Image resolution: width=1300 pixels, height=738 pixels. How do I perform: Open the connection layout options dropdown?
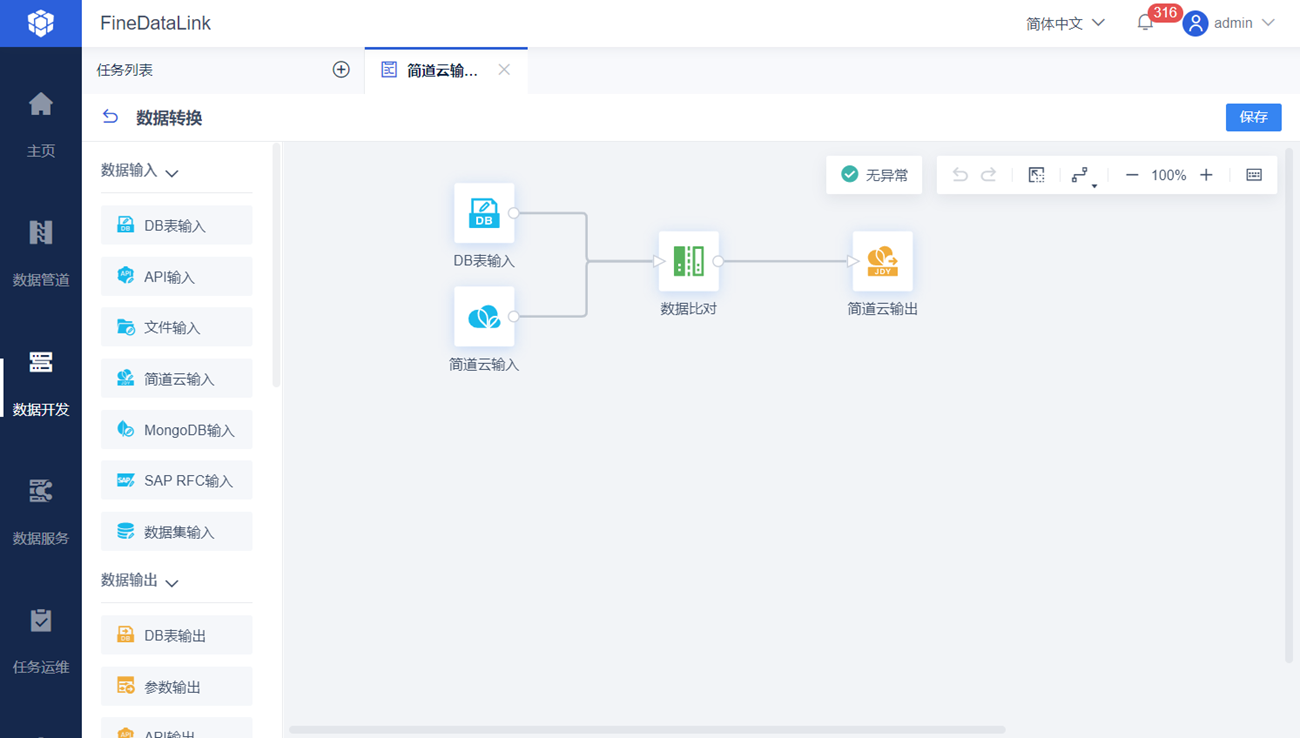[1083, 176]
